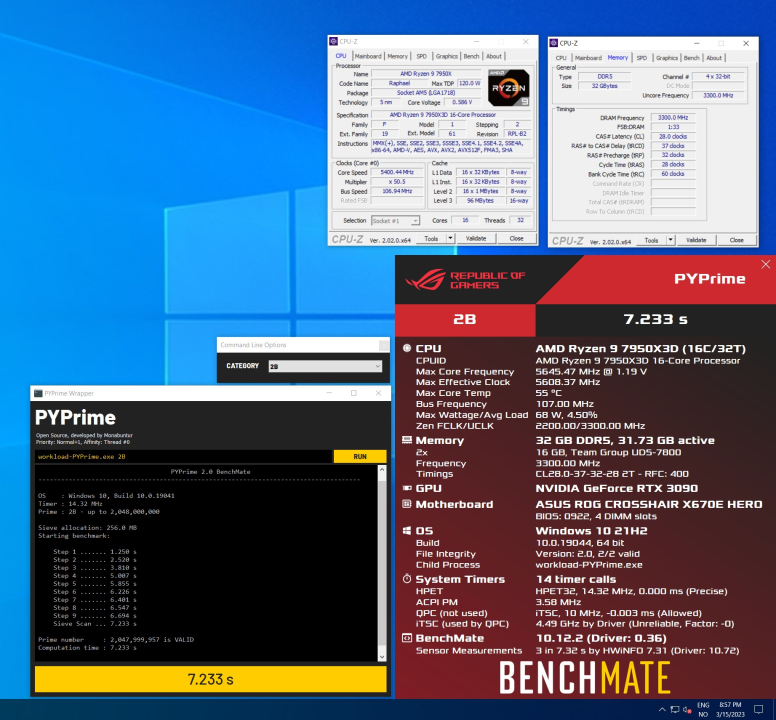Screen dimensions: 776x720
Task: Open Mainboard tab in left CPU-Z window
Action: 368,56
